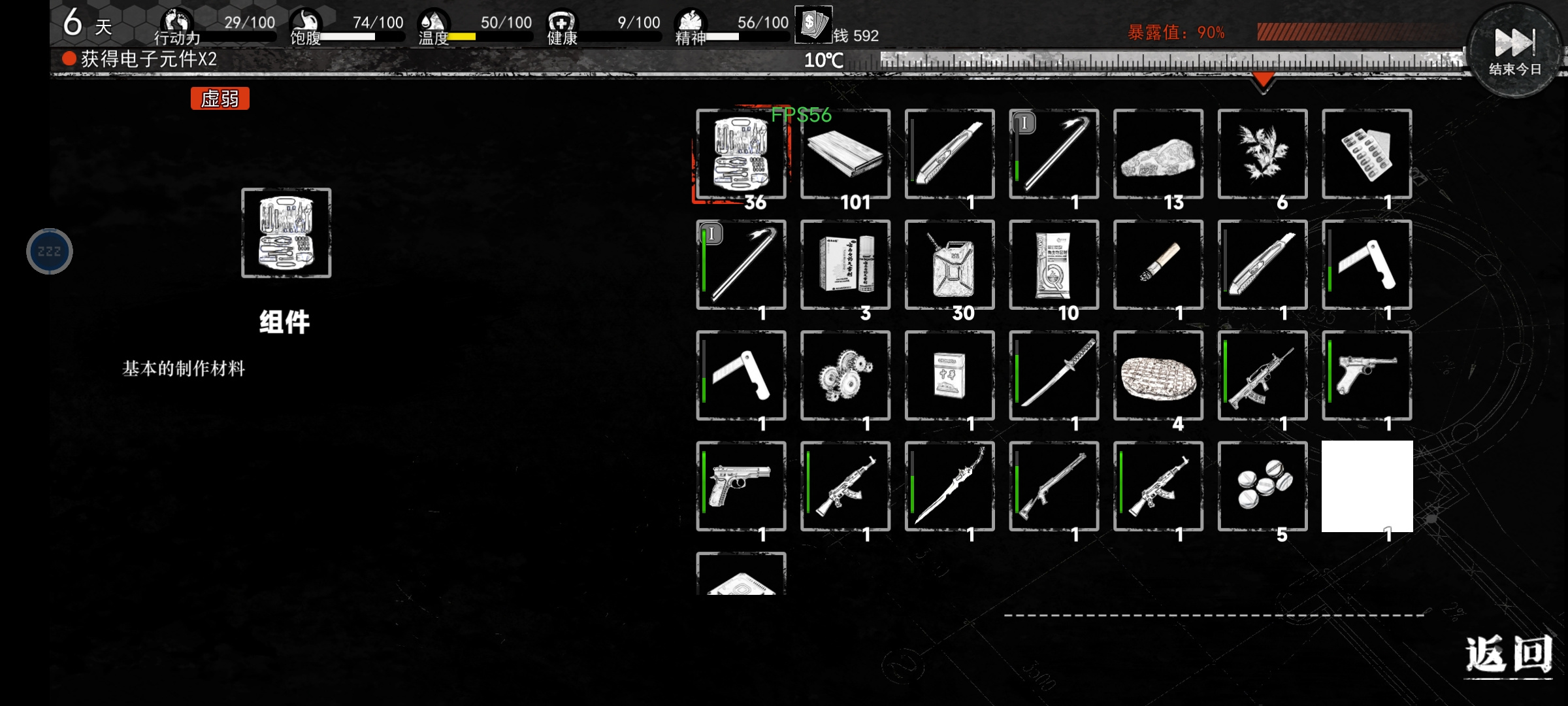Select the crowbar next to the raw meat

1054,154
